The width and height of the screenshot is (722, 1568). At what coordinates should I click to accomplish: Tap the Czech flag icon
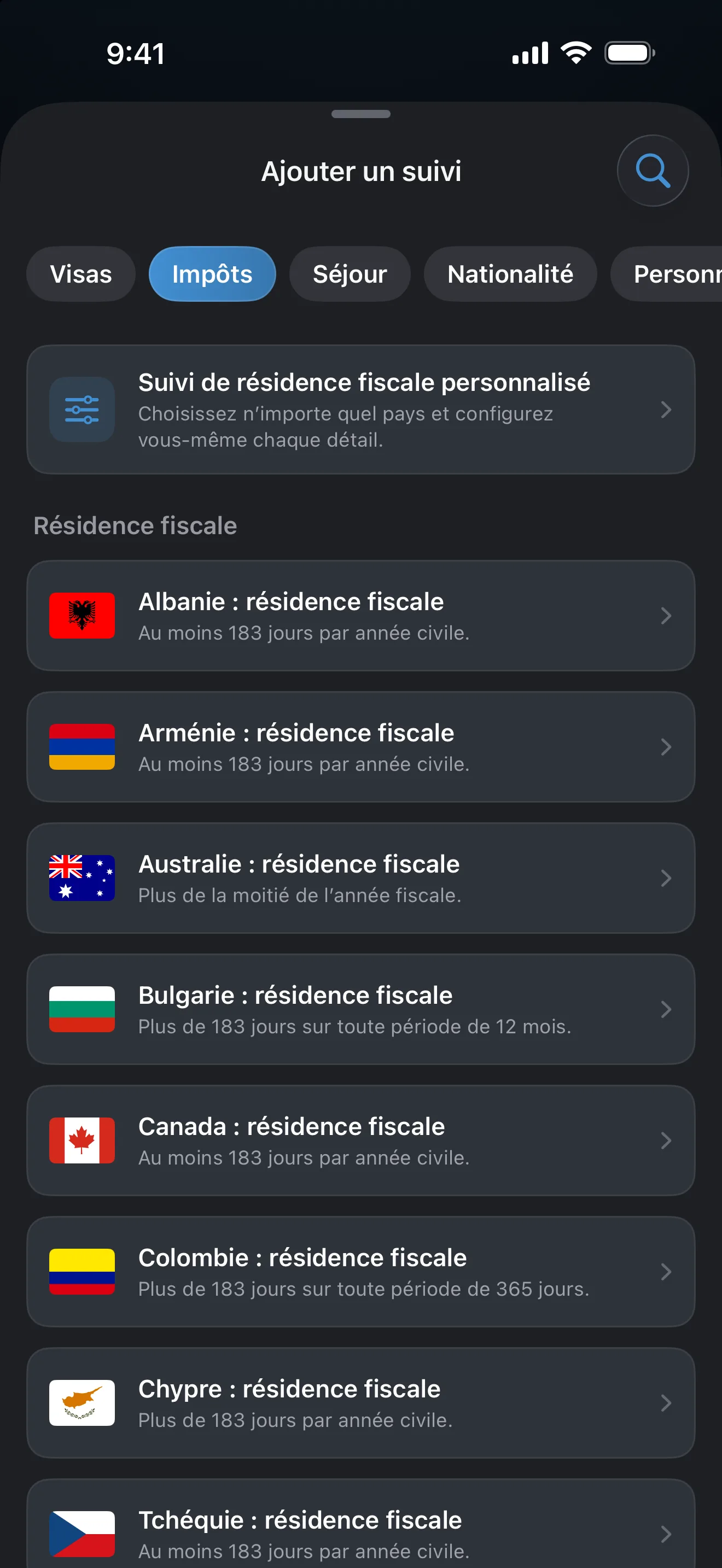pos(82,1534)
